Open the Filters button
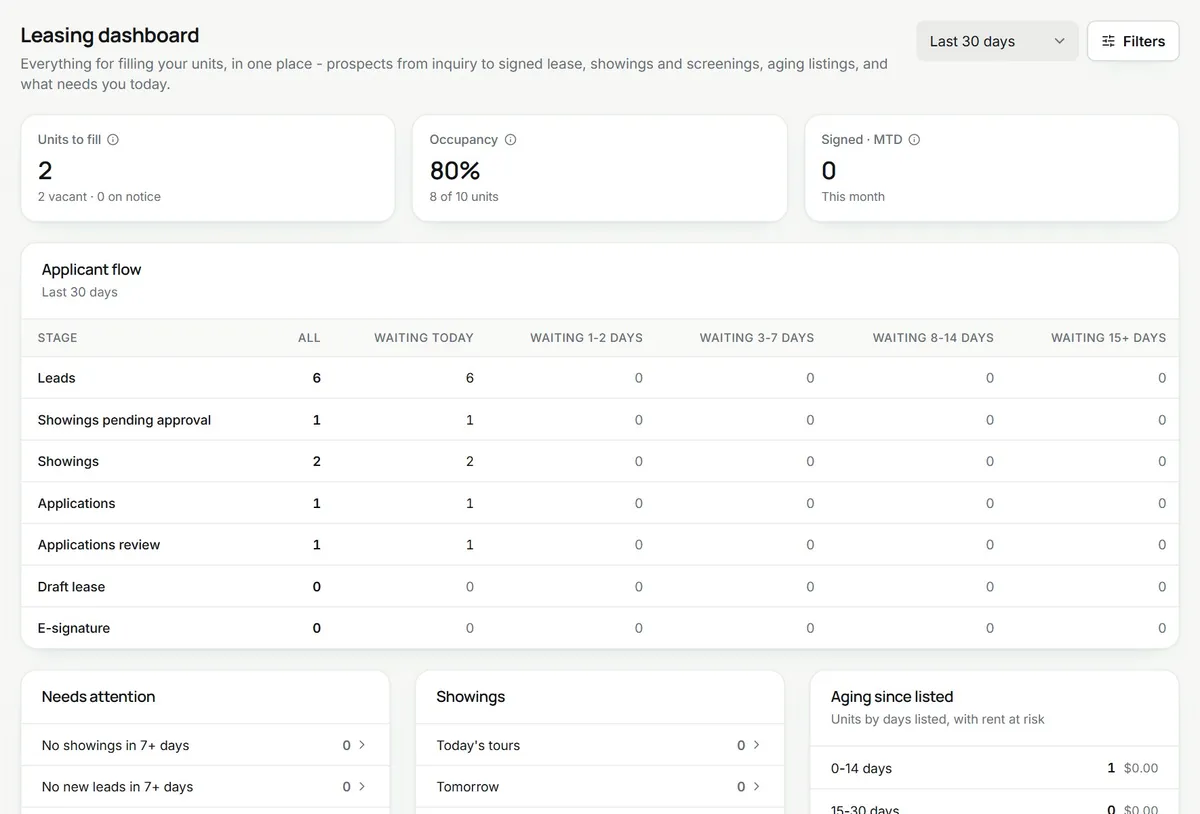Image resolution: width=1200 pixels, height=814 pixels. point(1133,41)
